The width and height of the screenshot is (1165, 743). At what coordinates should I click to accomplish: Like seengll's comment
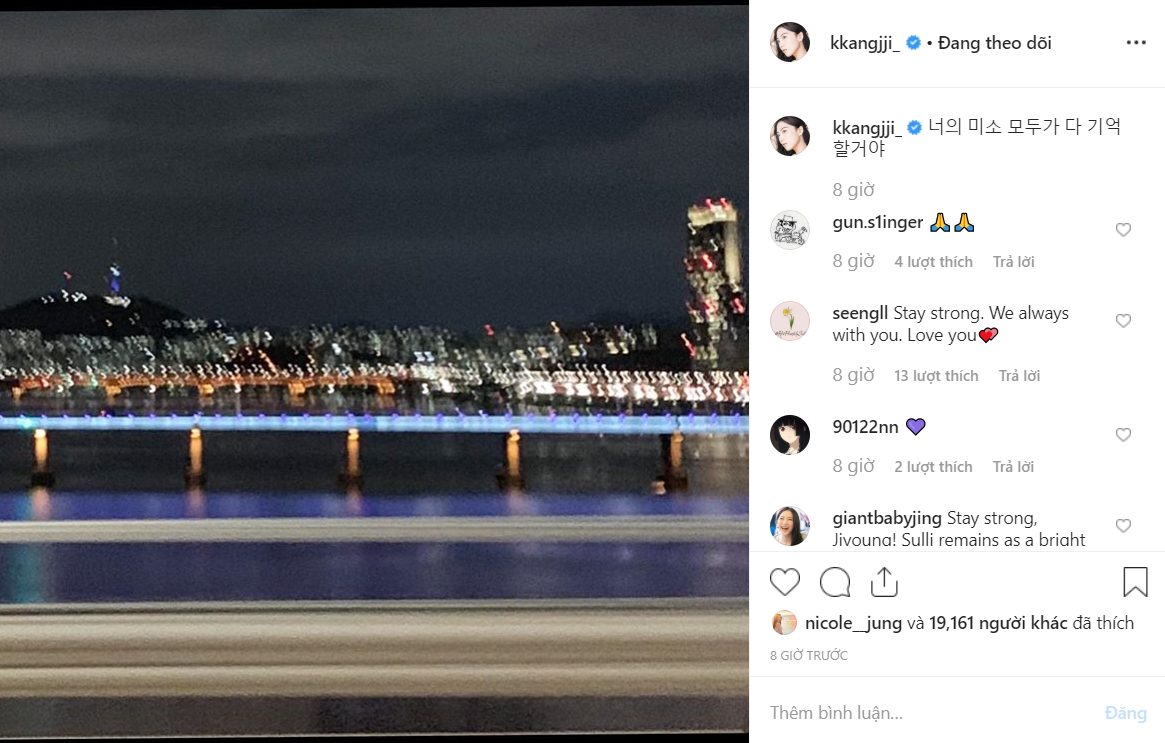[x=1123, y=321]
